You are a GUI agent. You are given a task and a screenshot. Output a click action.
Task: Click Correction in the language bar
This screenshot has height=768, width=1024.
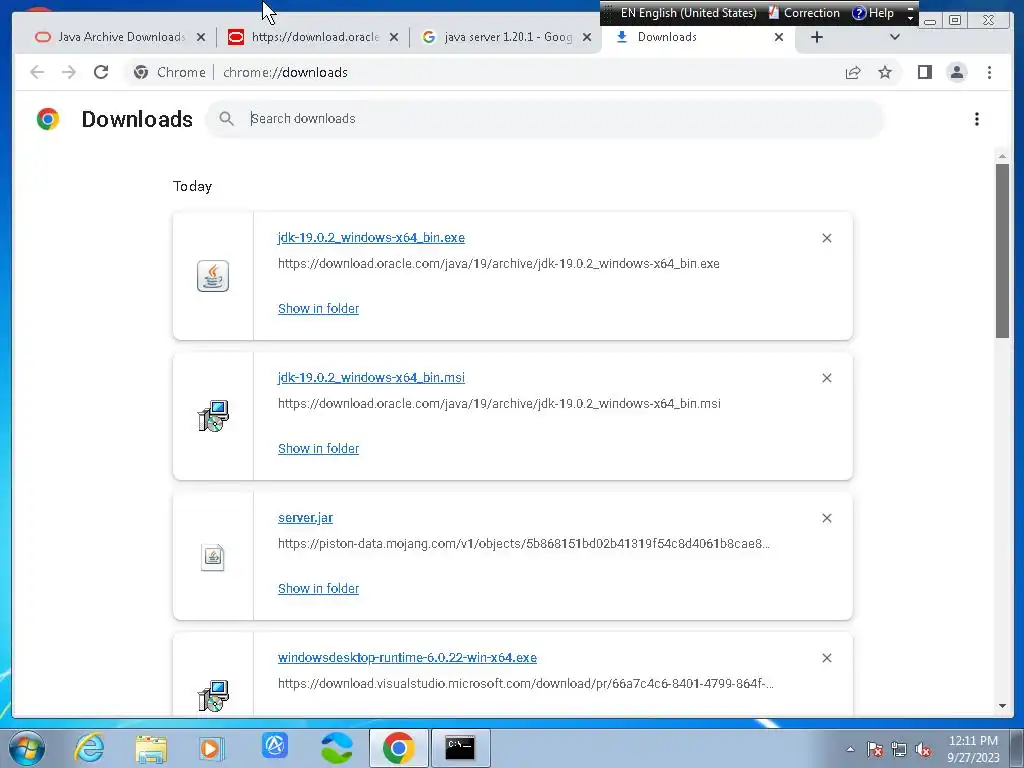tap(804, 13)
